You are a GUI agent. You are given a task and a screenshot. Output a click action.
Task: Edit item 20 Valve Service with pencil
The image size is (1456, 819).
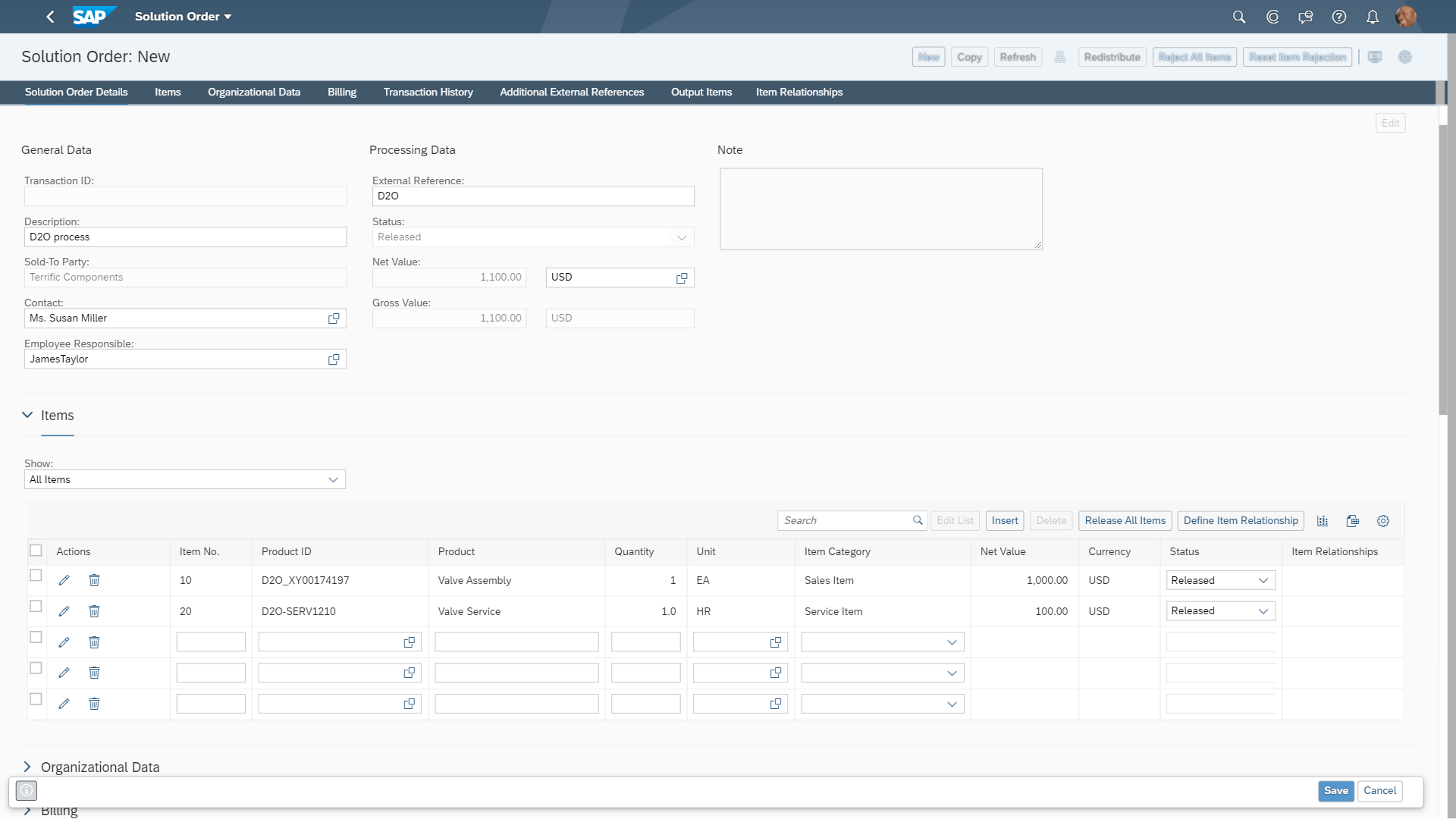[x=64, y=611]
